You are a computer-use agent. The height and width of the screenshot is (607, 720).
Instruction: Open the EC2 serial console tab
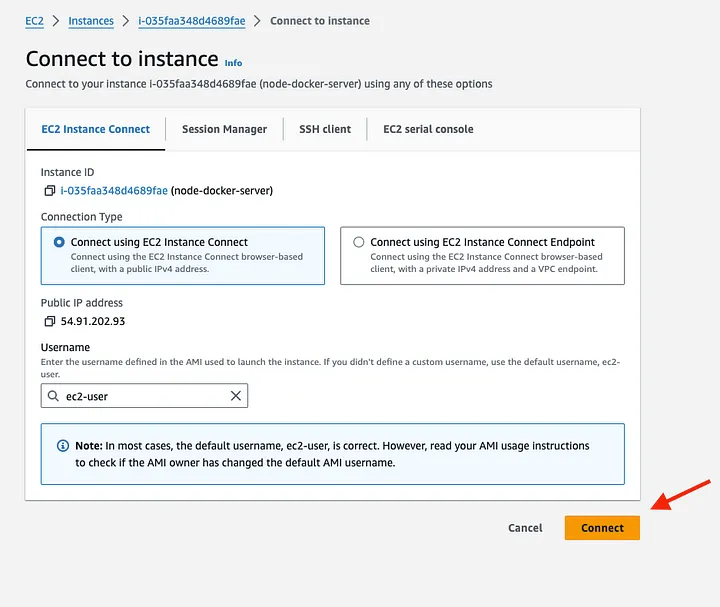[x=428, y=129]
